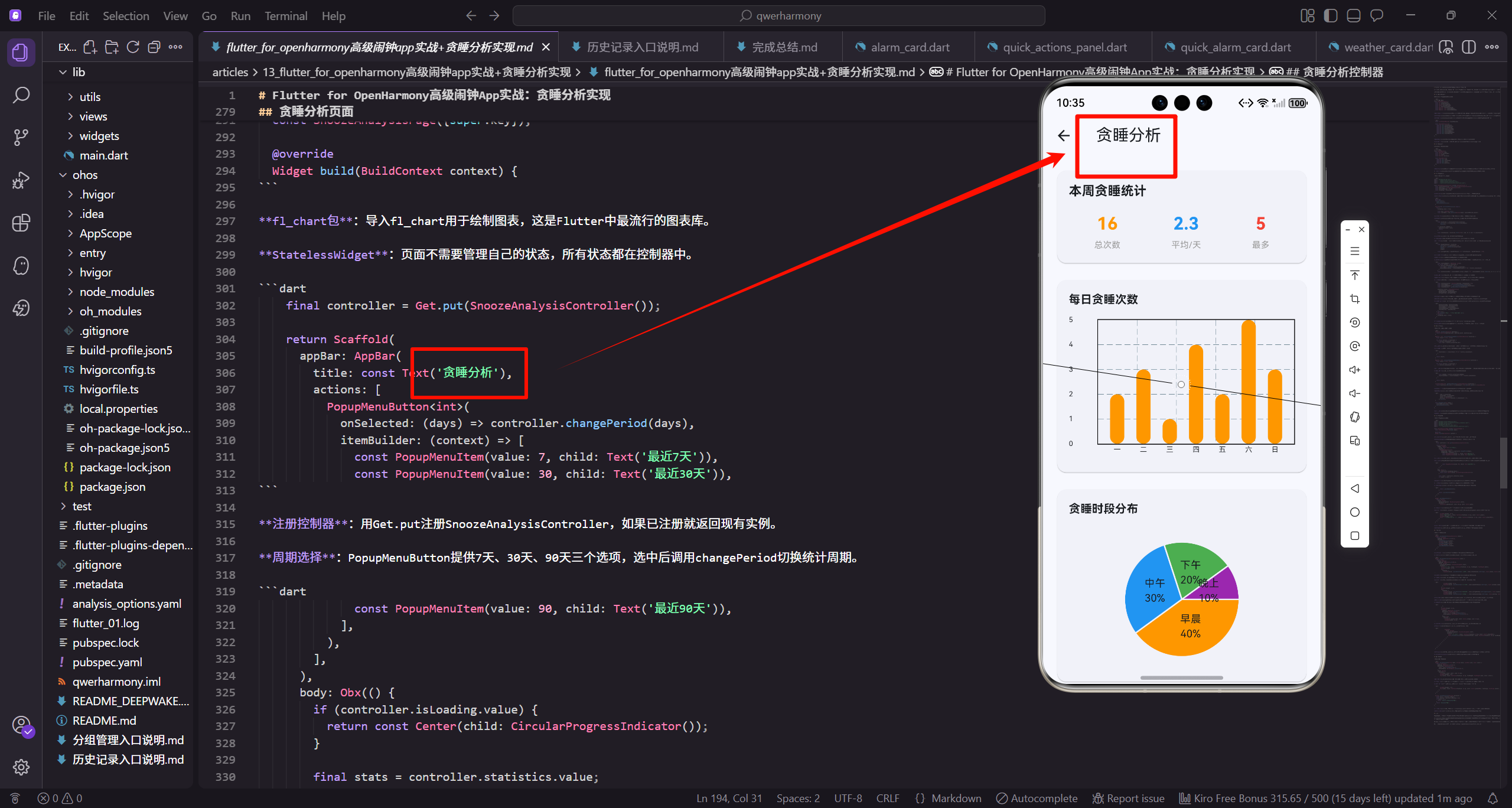This screenshot has height=808, width=1512.
Task: Open the Selection menu
Action: [126, 16]
